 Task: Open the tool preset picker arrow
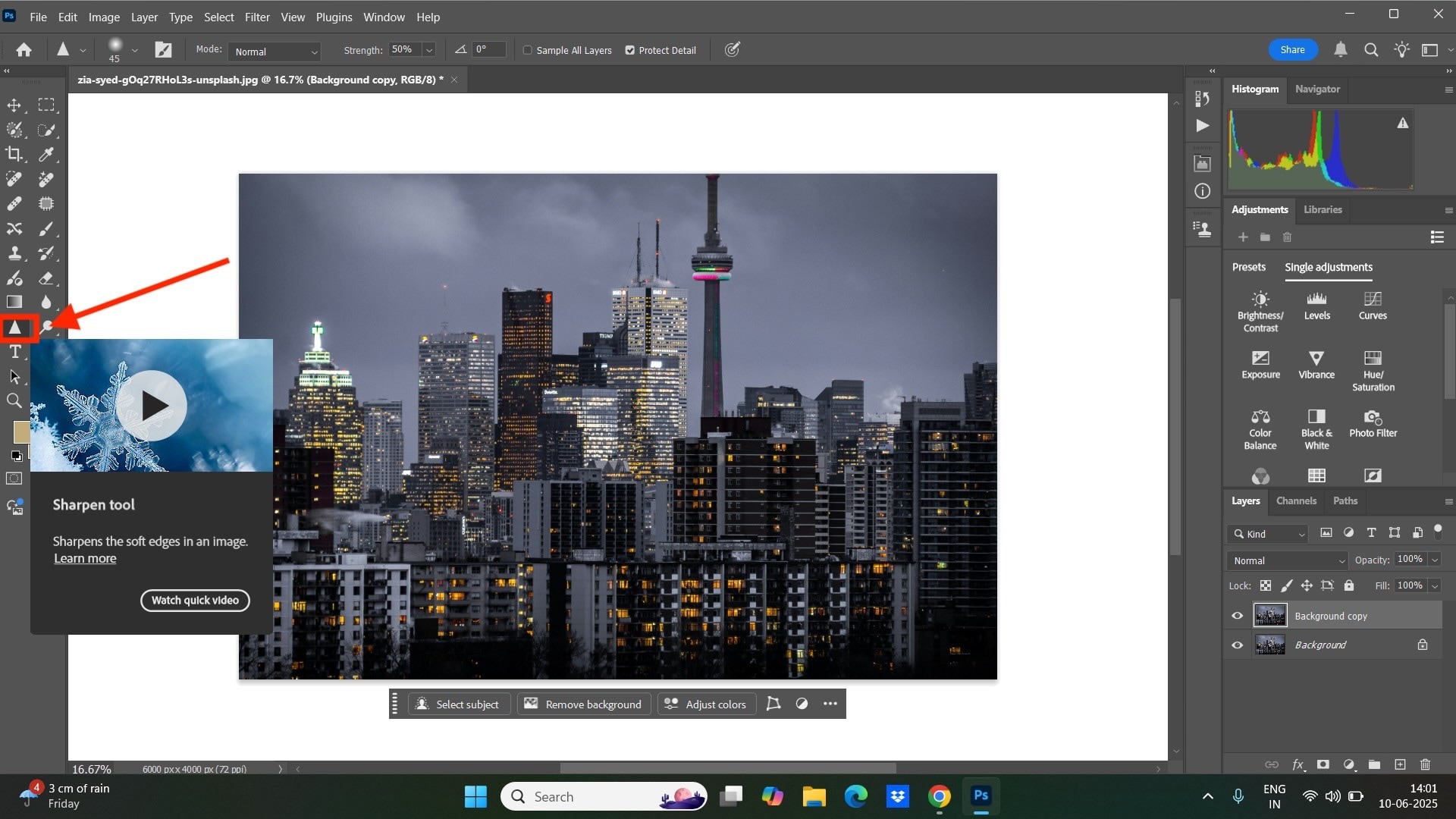(x=83, y=50)
